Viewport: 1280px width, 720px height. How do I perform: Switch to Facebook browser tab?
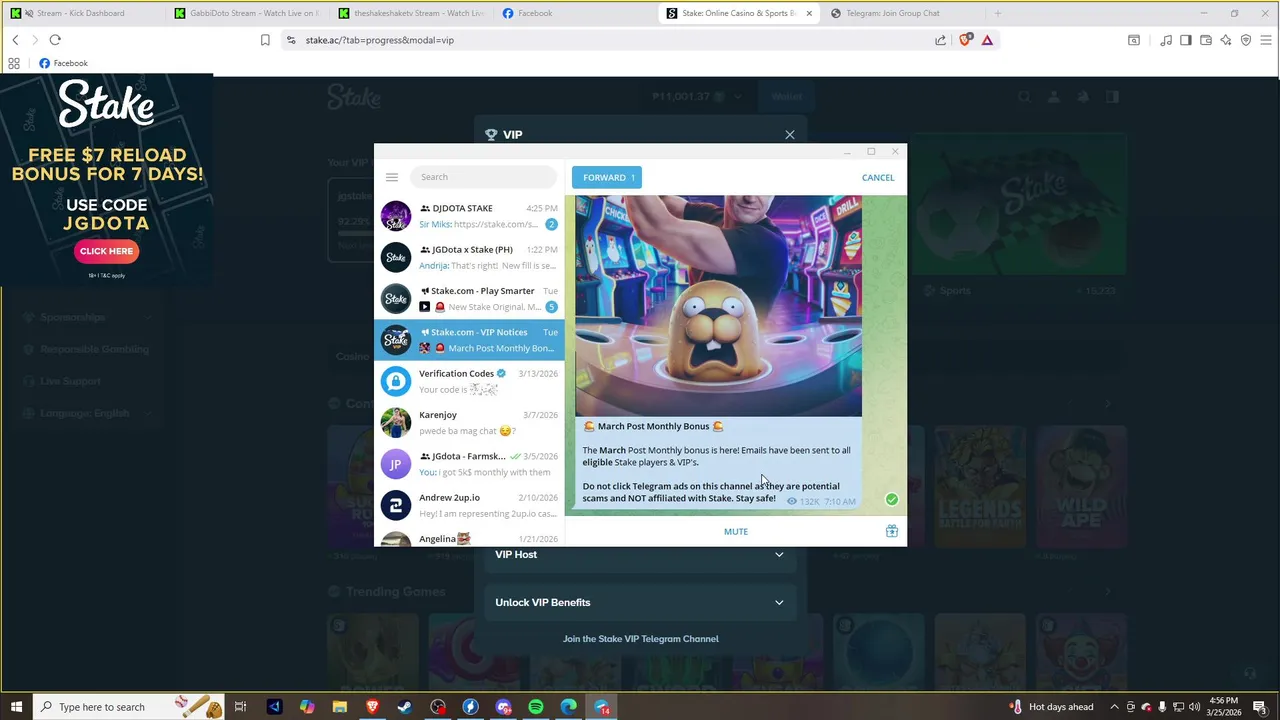point(576,13)
